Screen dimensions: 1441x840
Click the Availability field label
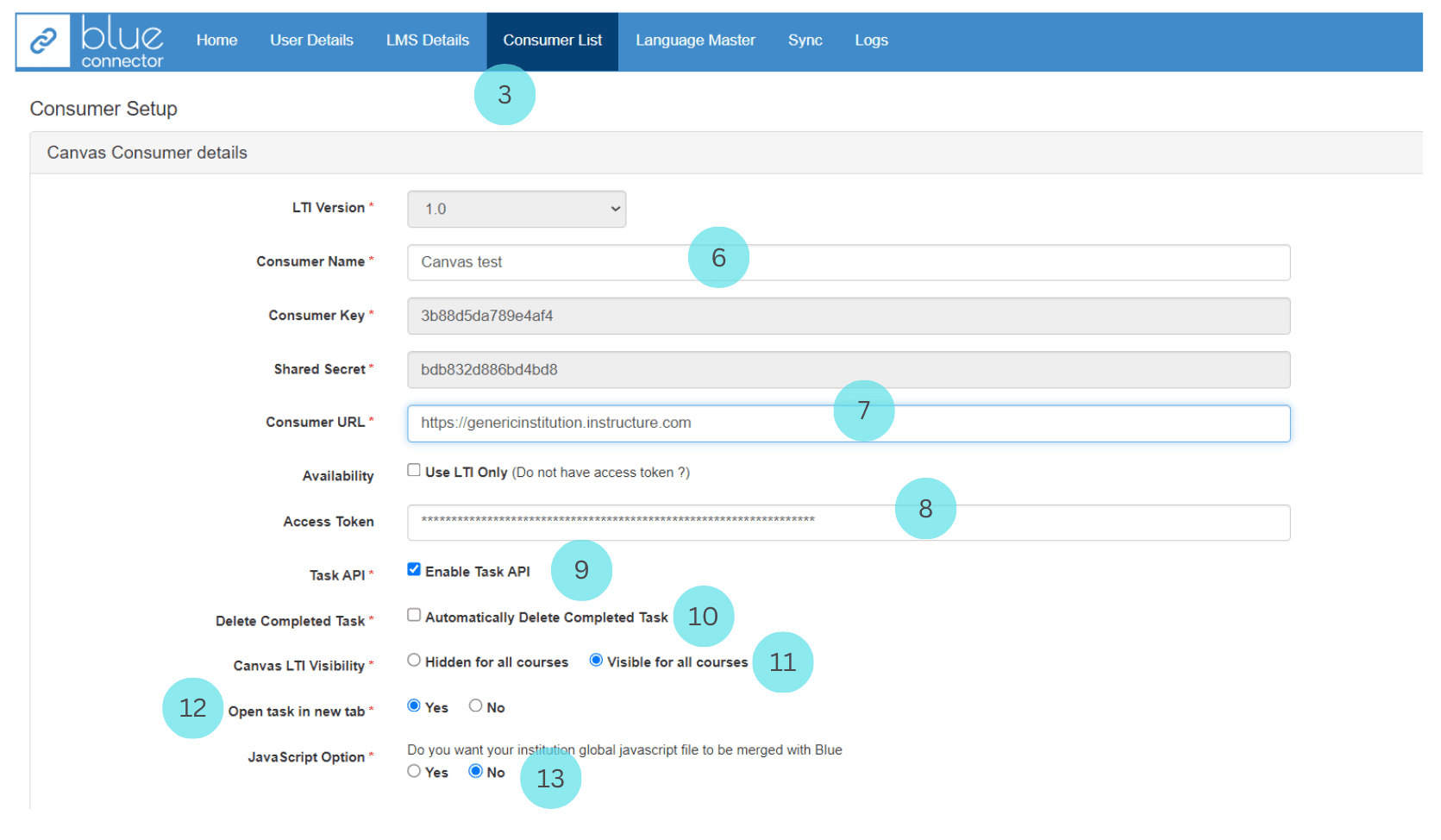[338, 476]
